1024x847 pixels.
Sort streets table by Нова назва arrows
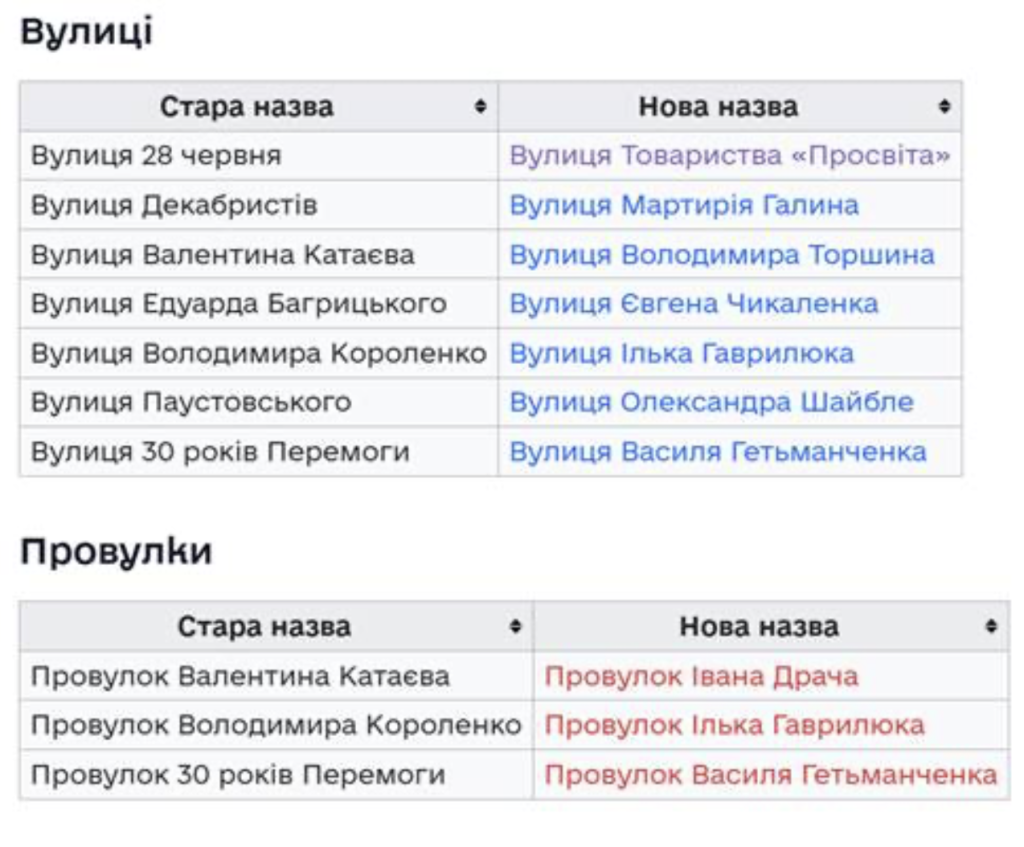(944, 107)
